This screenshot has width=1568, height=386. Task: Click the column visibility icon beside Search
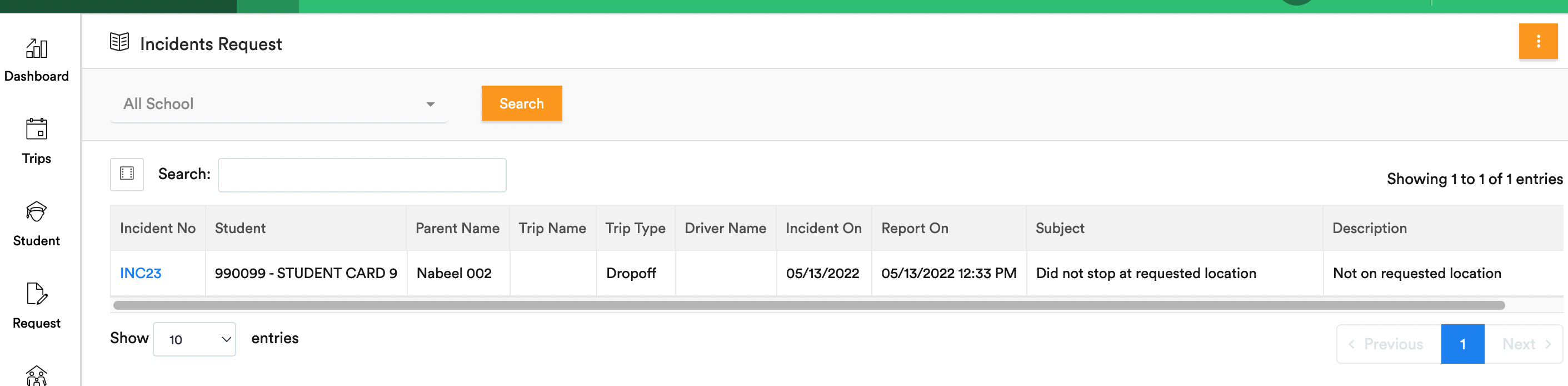(x=127, y=174)
